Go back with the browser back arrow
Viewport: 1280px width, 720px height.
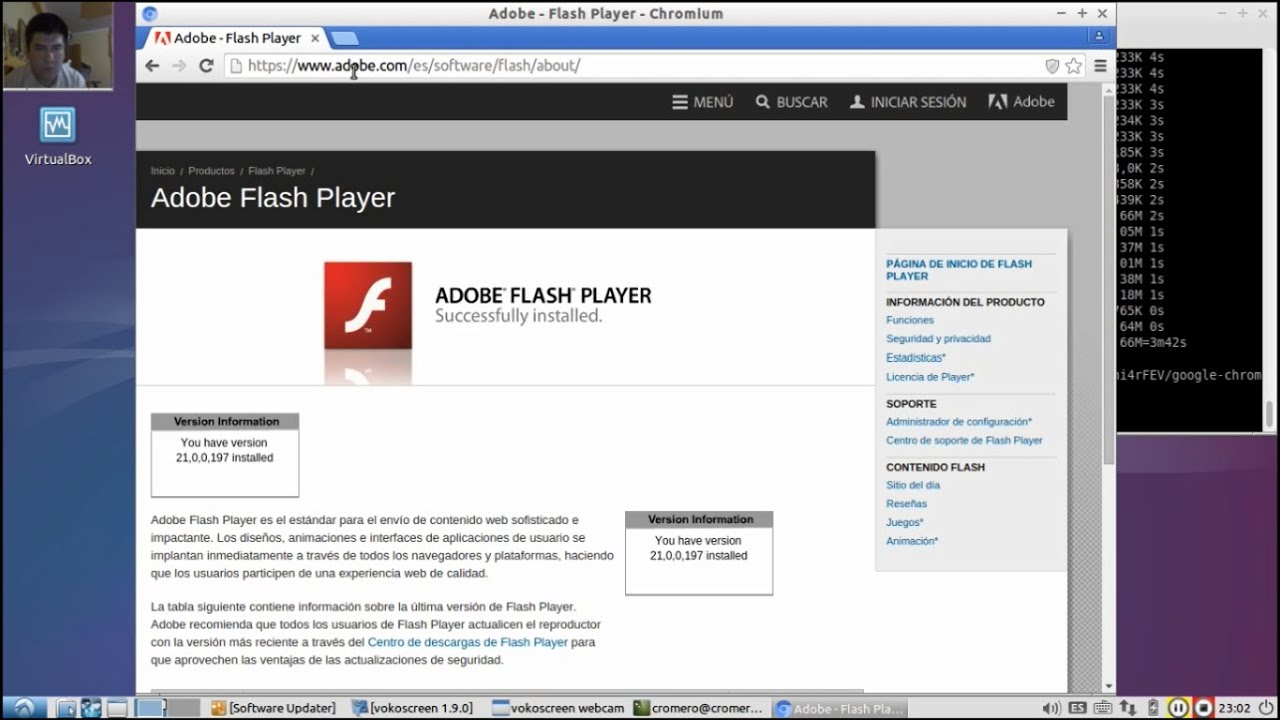pos(152,66)
